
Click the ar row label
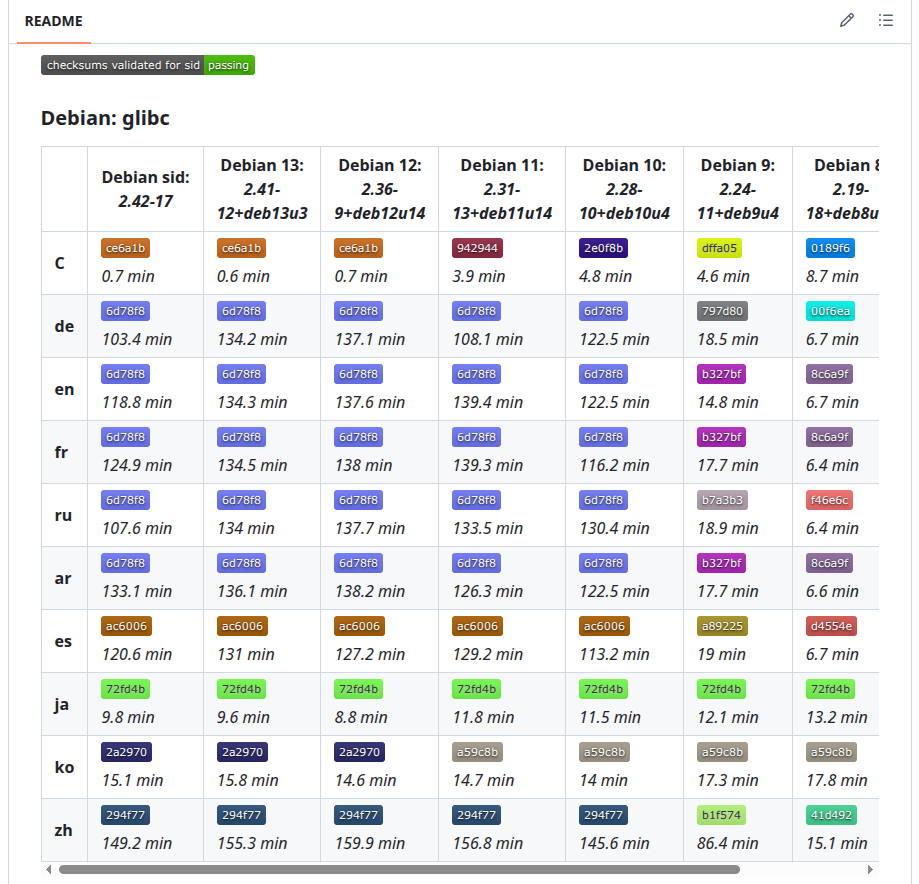[63, 579]
